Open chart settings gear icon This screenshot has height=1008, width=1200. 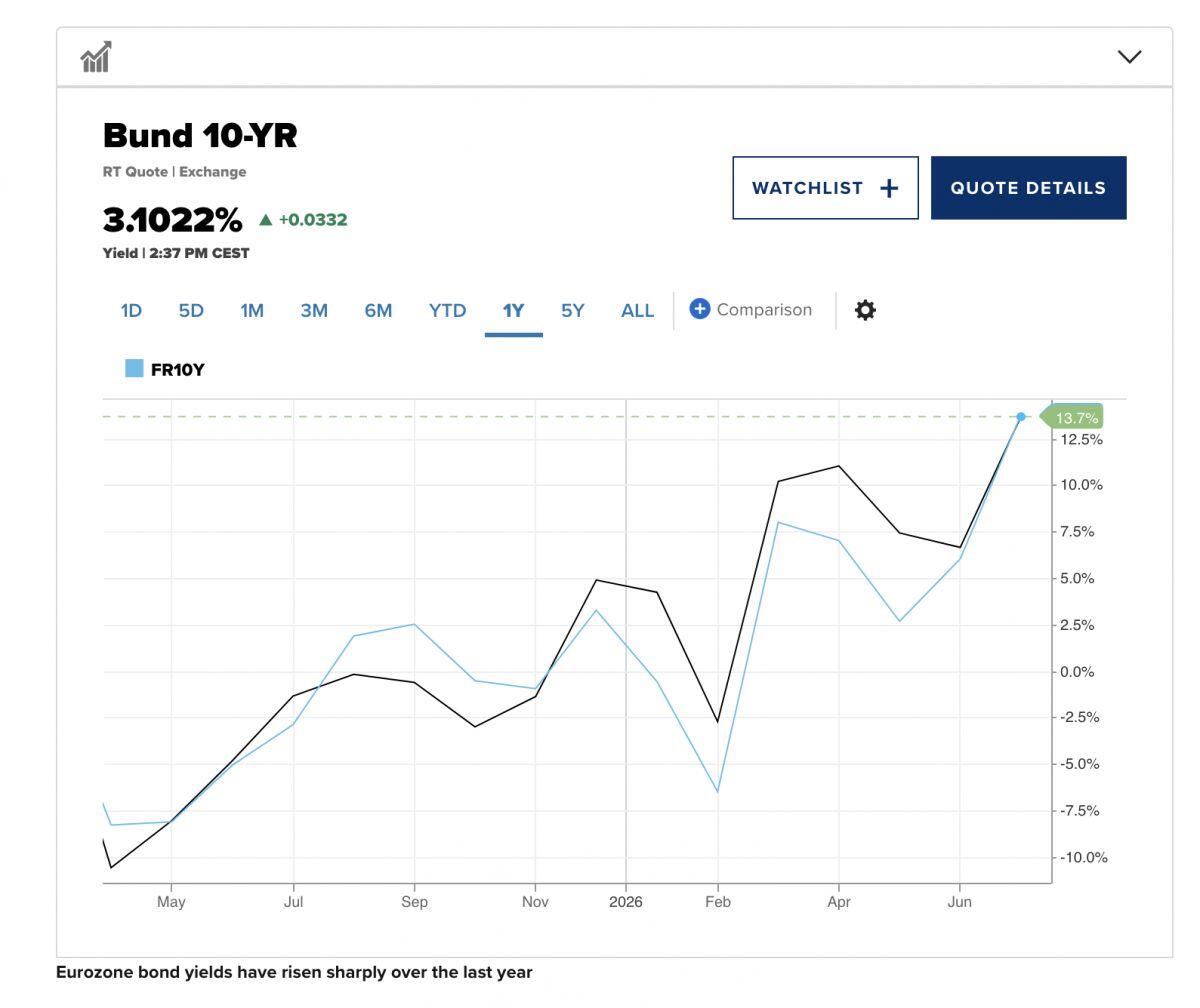865,310
